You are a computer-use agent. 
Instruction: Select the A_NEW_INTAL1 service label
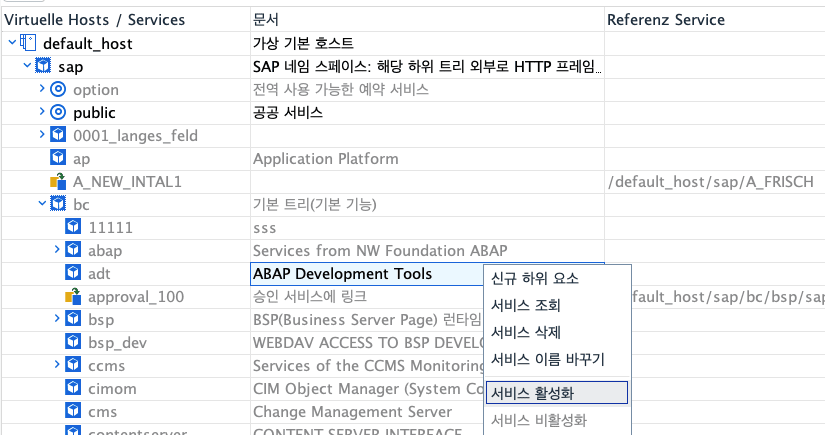127,181
